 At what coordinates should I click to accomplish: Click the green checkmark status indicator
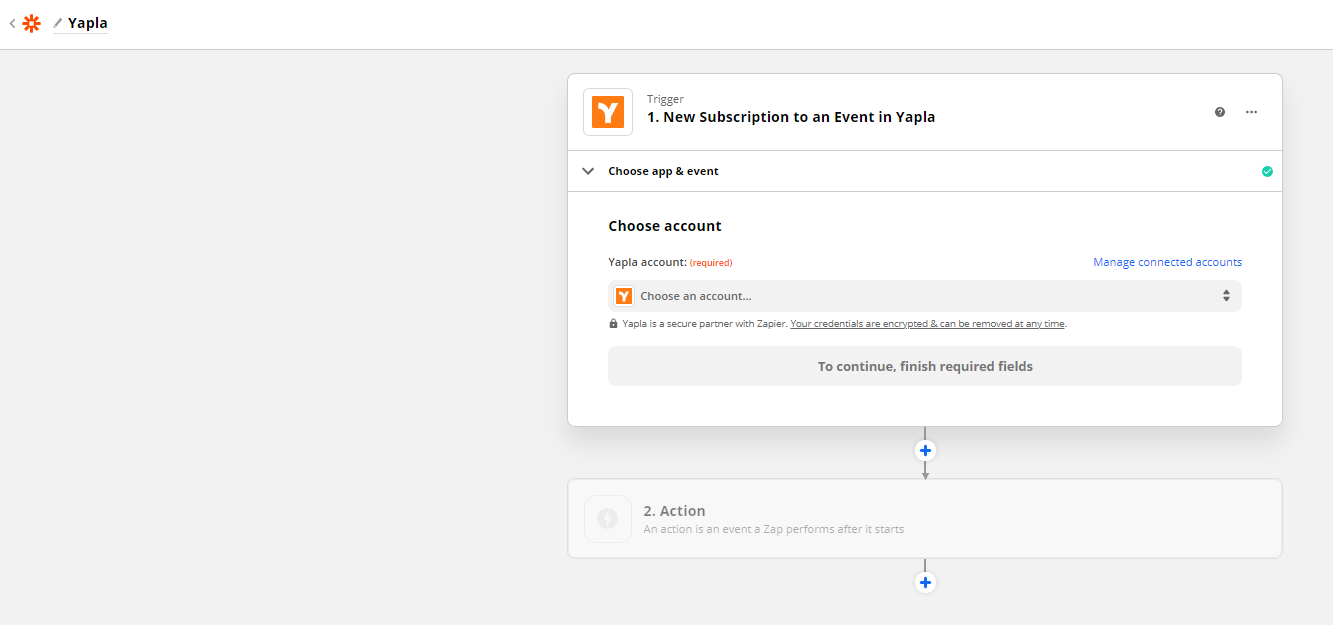click(1267, 171)
